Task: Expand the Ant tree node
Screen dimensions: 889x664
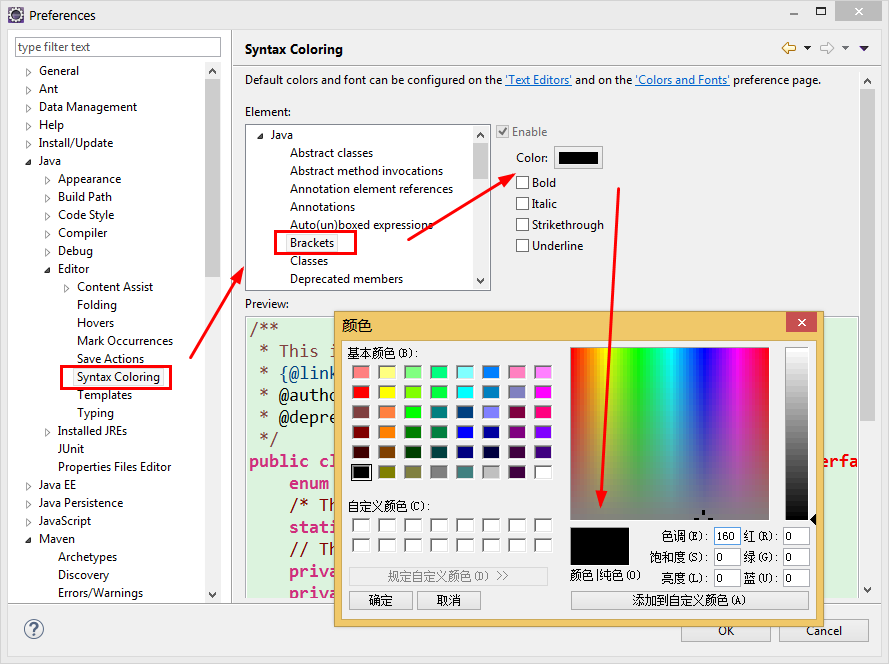Action: point(28,90)
